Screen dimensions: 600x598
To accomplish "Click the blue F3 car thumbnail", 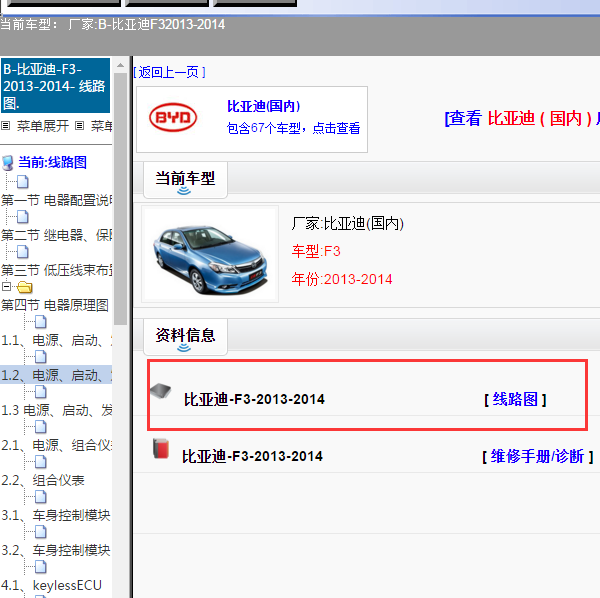I will [210, 254].
